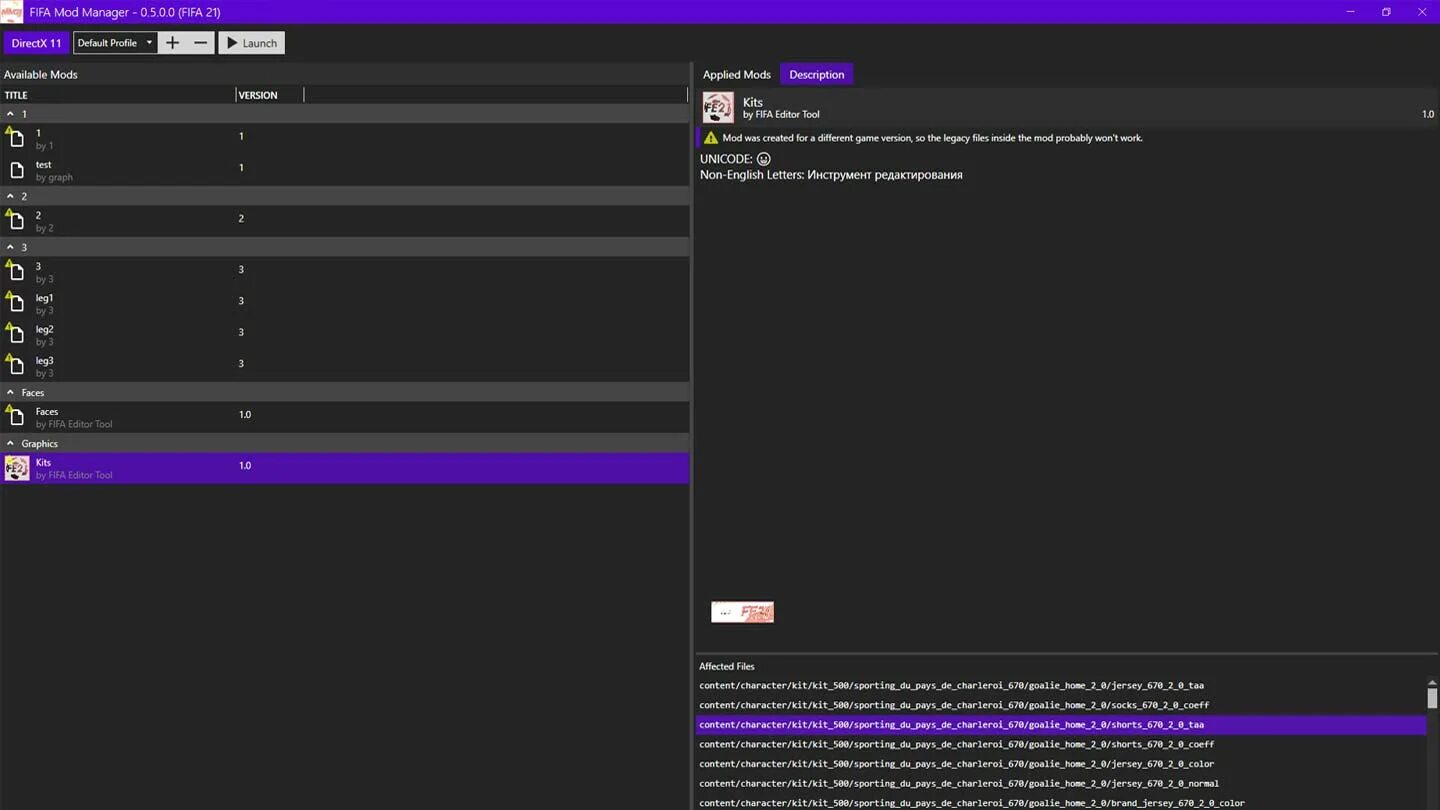The image size is (1440, 810).
Task: Launch the game with Launch button
Action: (252, 43)
